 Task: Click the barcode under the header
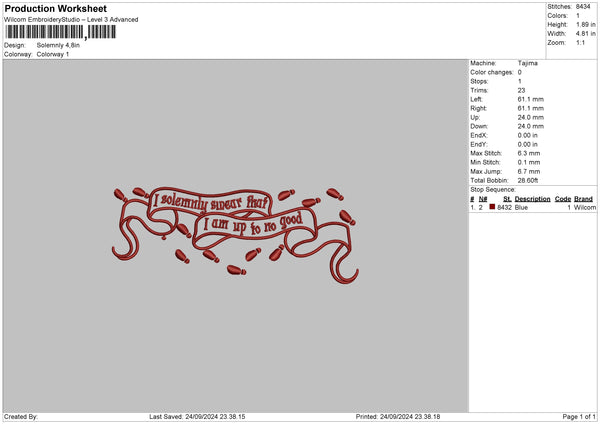tap(60, 32)
